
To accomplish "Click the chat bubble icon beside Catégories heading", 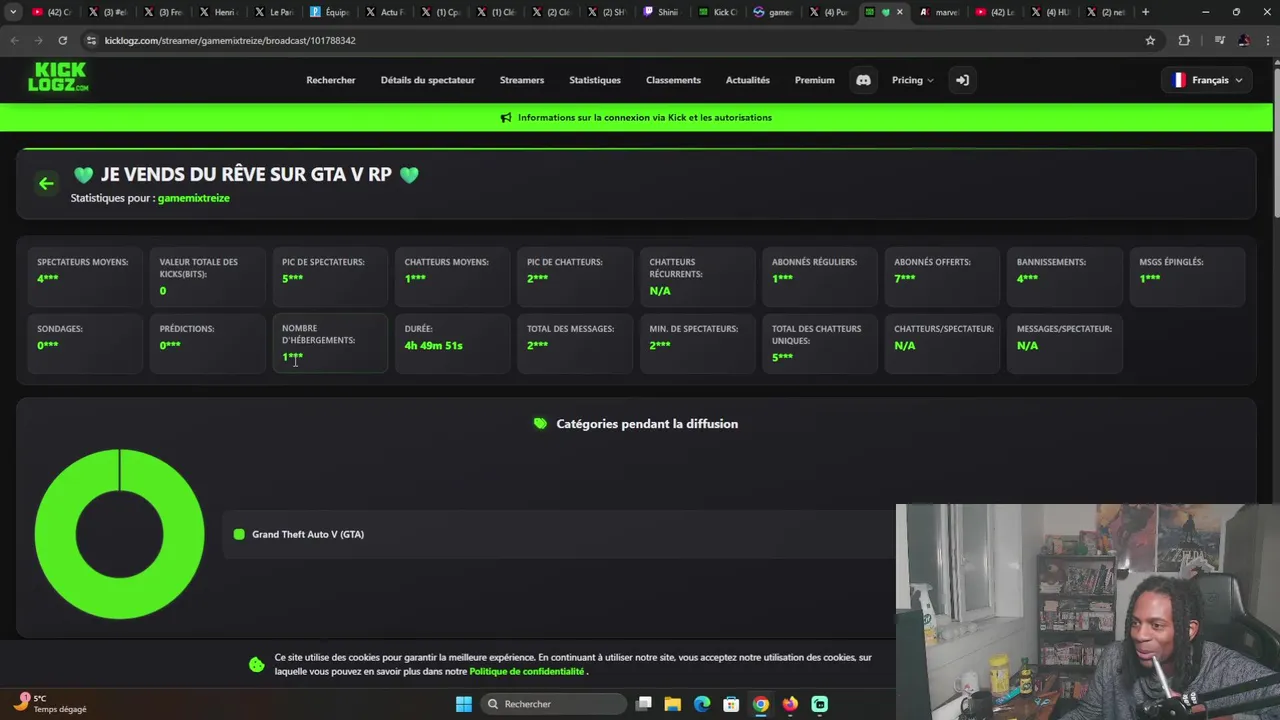I will tap(540, 424).
